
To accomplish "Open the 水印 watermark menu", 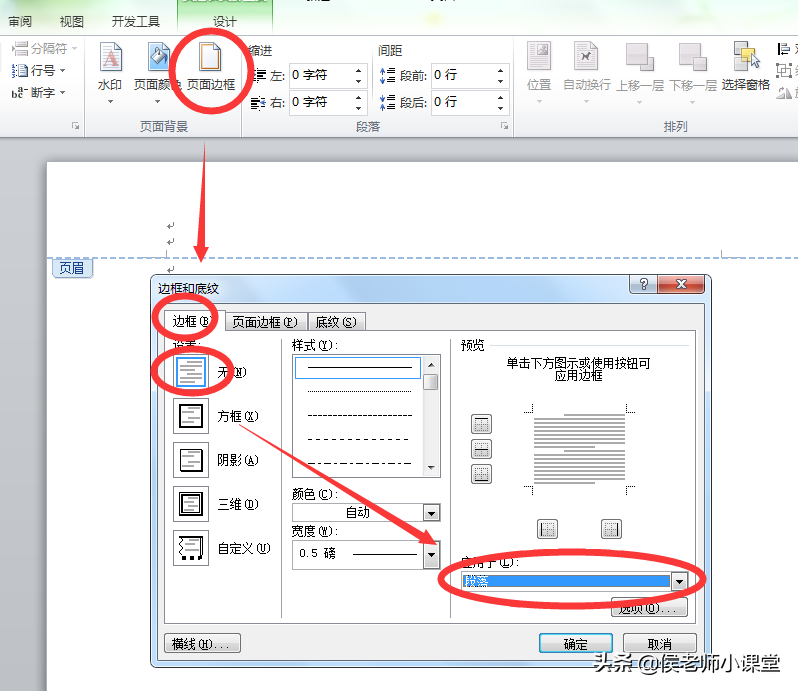I will [110, 71].
